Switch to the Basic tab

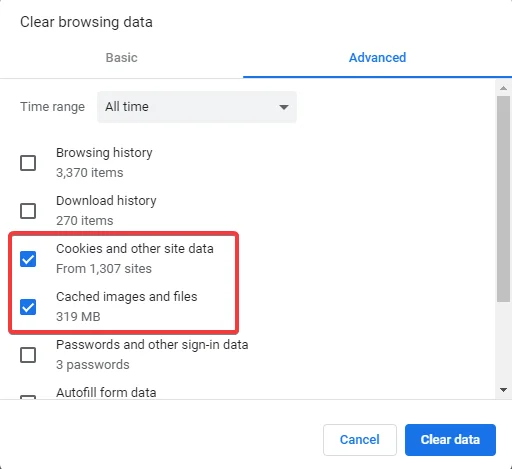121,58
